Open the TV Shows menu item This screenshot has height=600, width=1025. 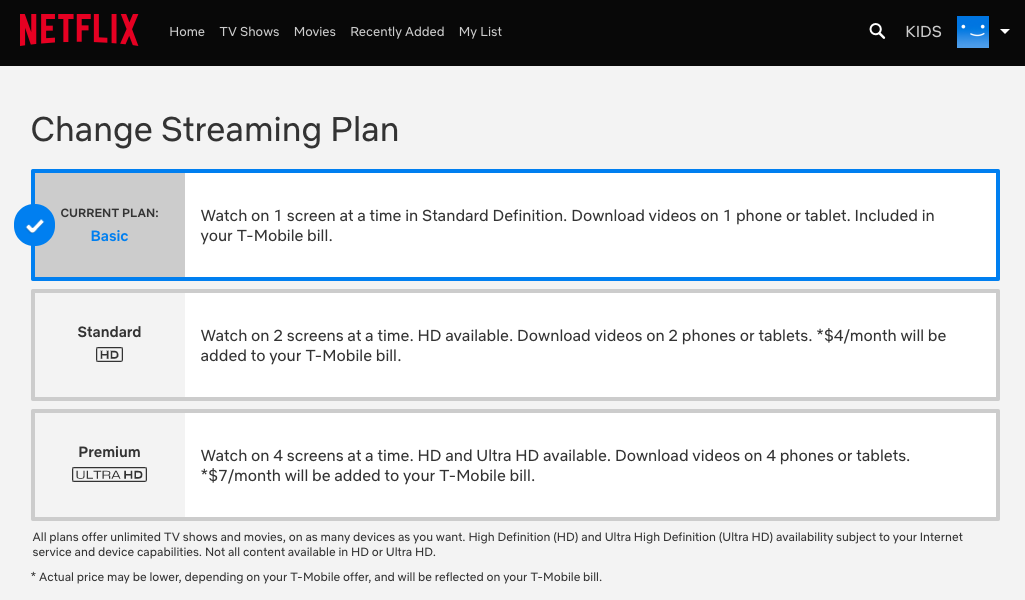[249, 31]
